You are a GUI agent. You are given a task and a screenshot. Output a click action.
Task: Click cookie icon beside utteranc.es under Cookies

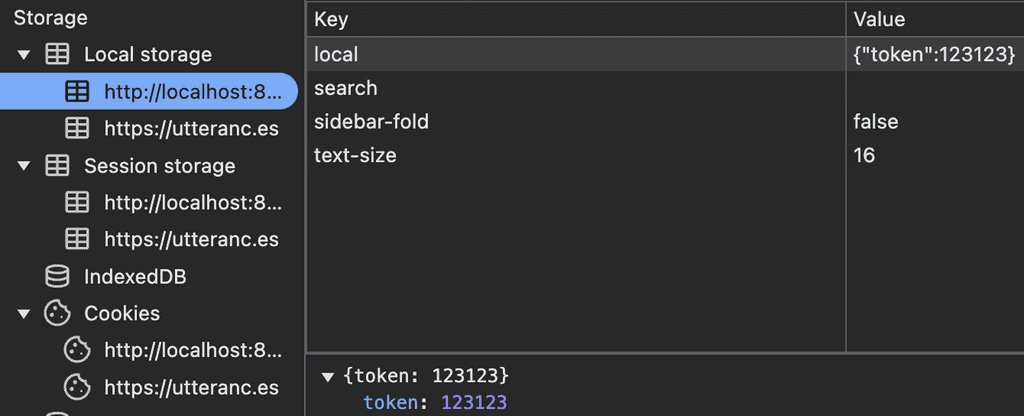[77, 388]
